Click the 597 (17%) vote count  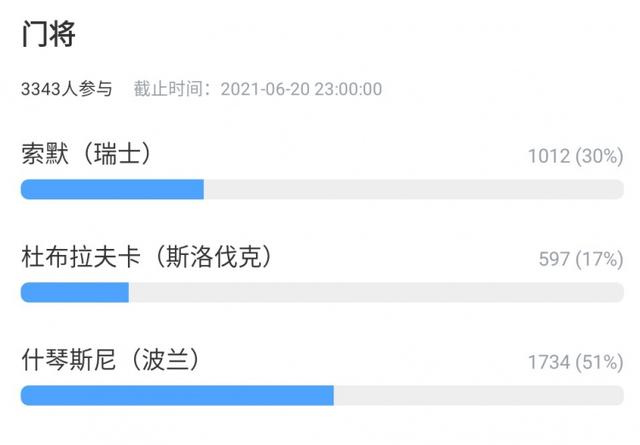click(x=581, y=259)
